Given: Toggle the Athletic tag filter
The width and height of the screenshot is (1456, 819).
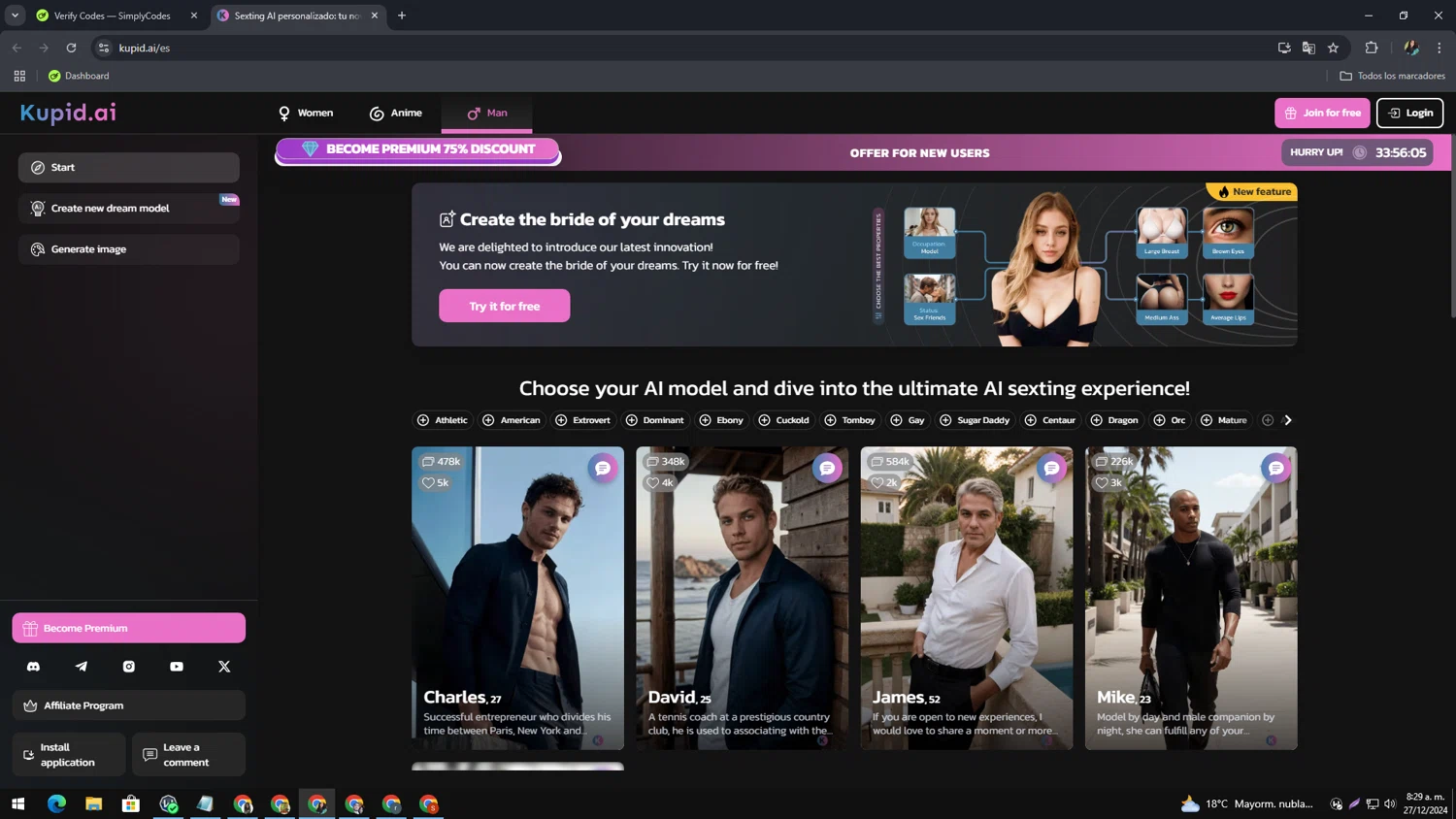Looking at the screenshot, I should 443,420.
